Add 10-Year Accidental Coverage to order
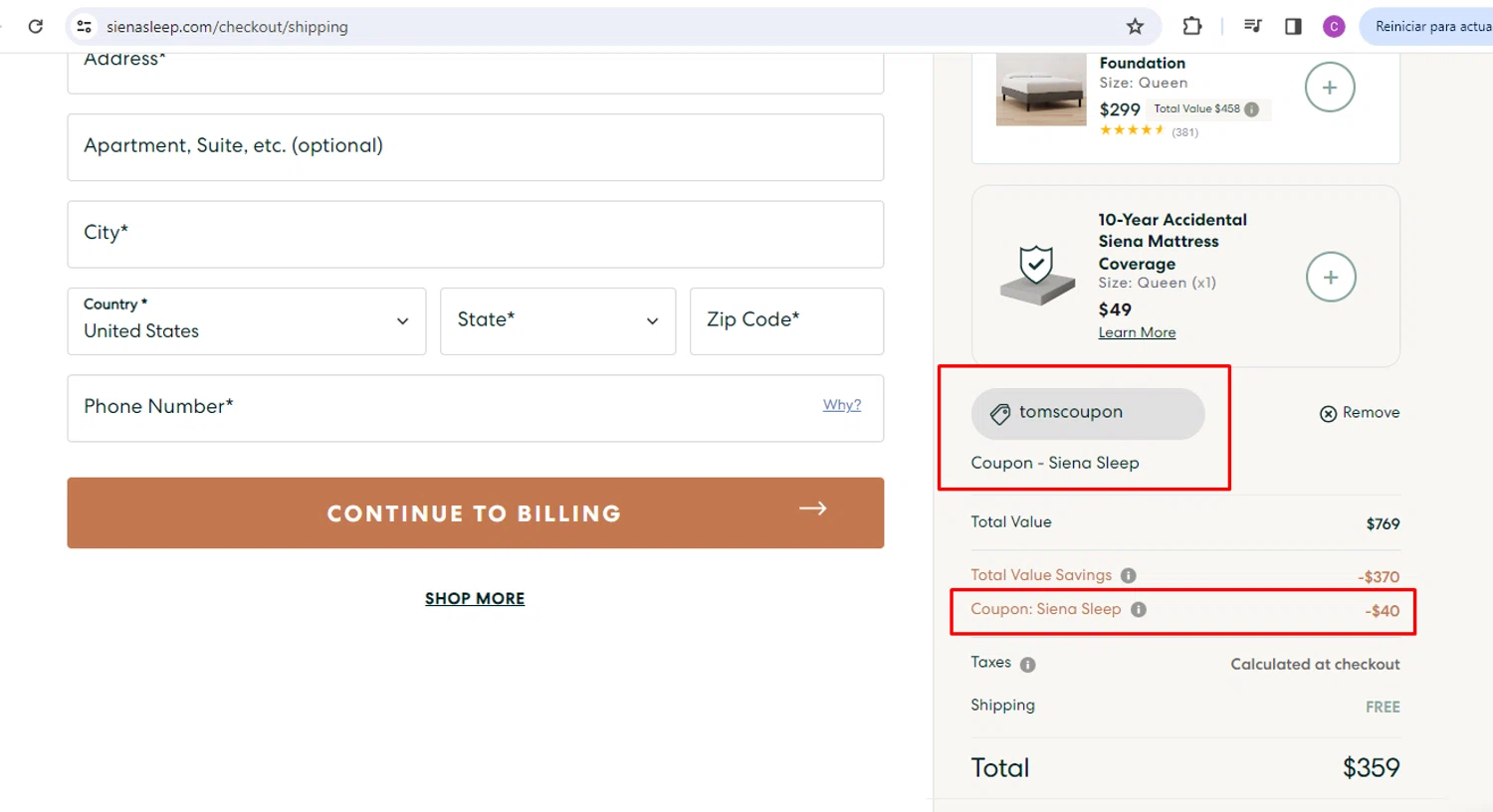This screenshot has width=1493, height=812. (x=1331, y=277)
